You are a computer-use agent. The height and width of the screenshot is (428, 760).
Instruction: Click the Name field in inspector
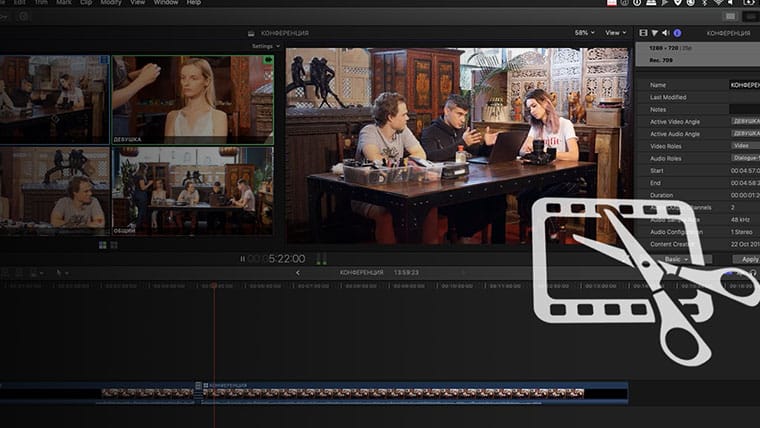[744, 85]
